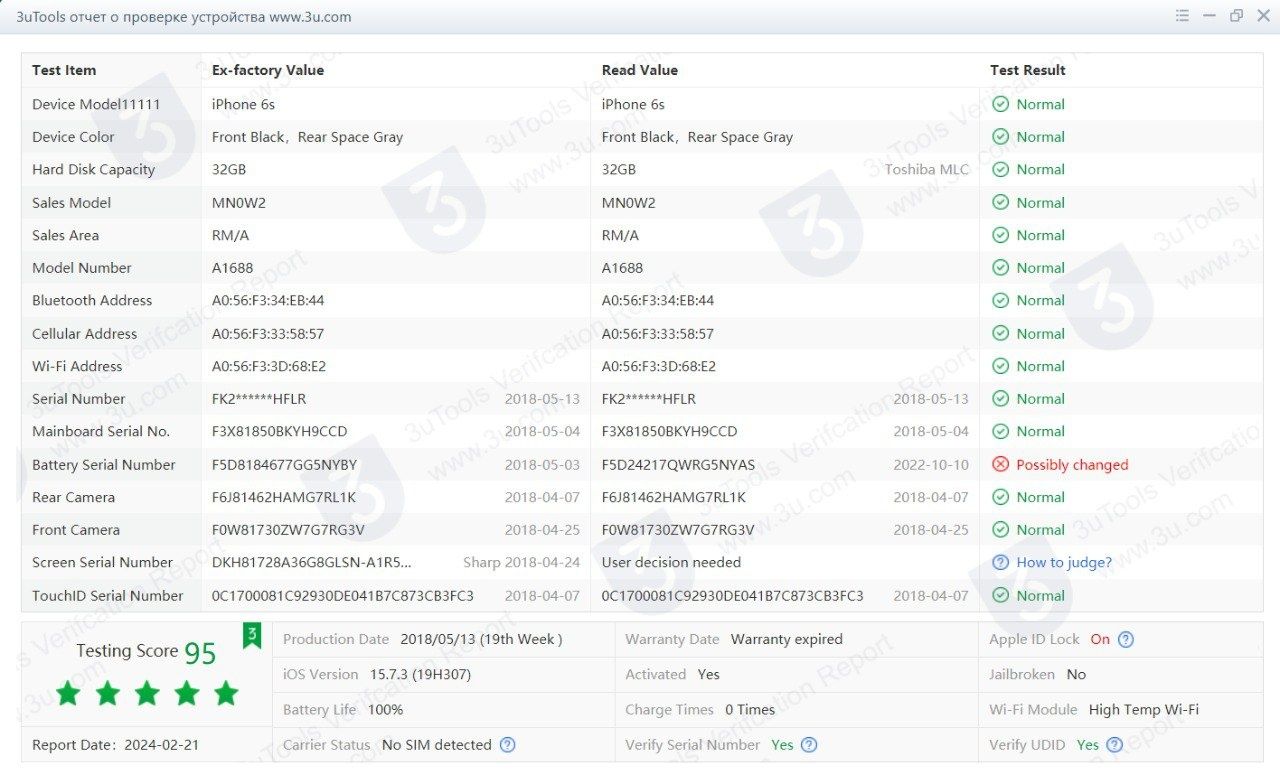Click green check icon for Cellular Address row
1280x775 pixels.
click(x=1000, y=334)
